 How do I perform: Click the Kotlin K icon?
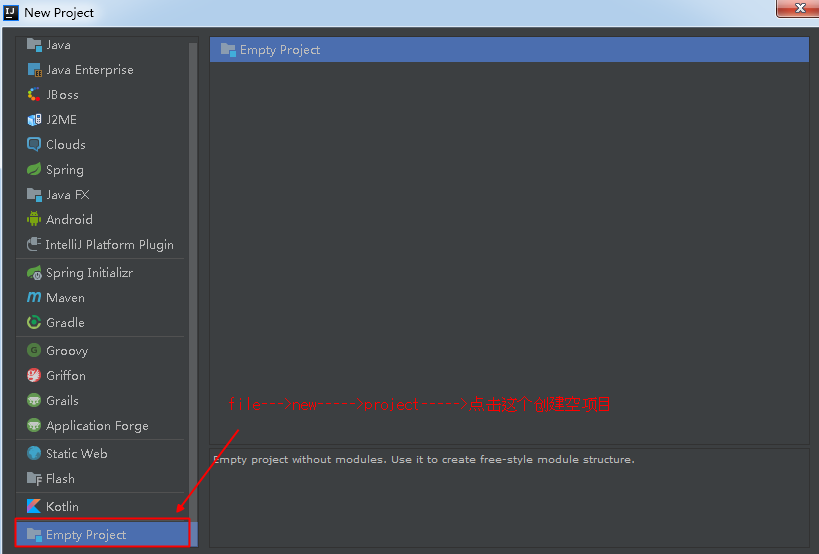(x=34, y=506)
